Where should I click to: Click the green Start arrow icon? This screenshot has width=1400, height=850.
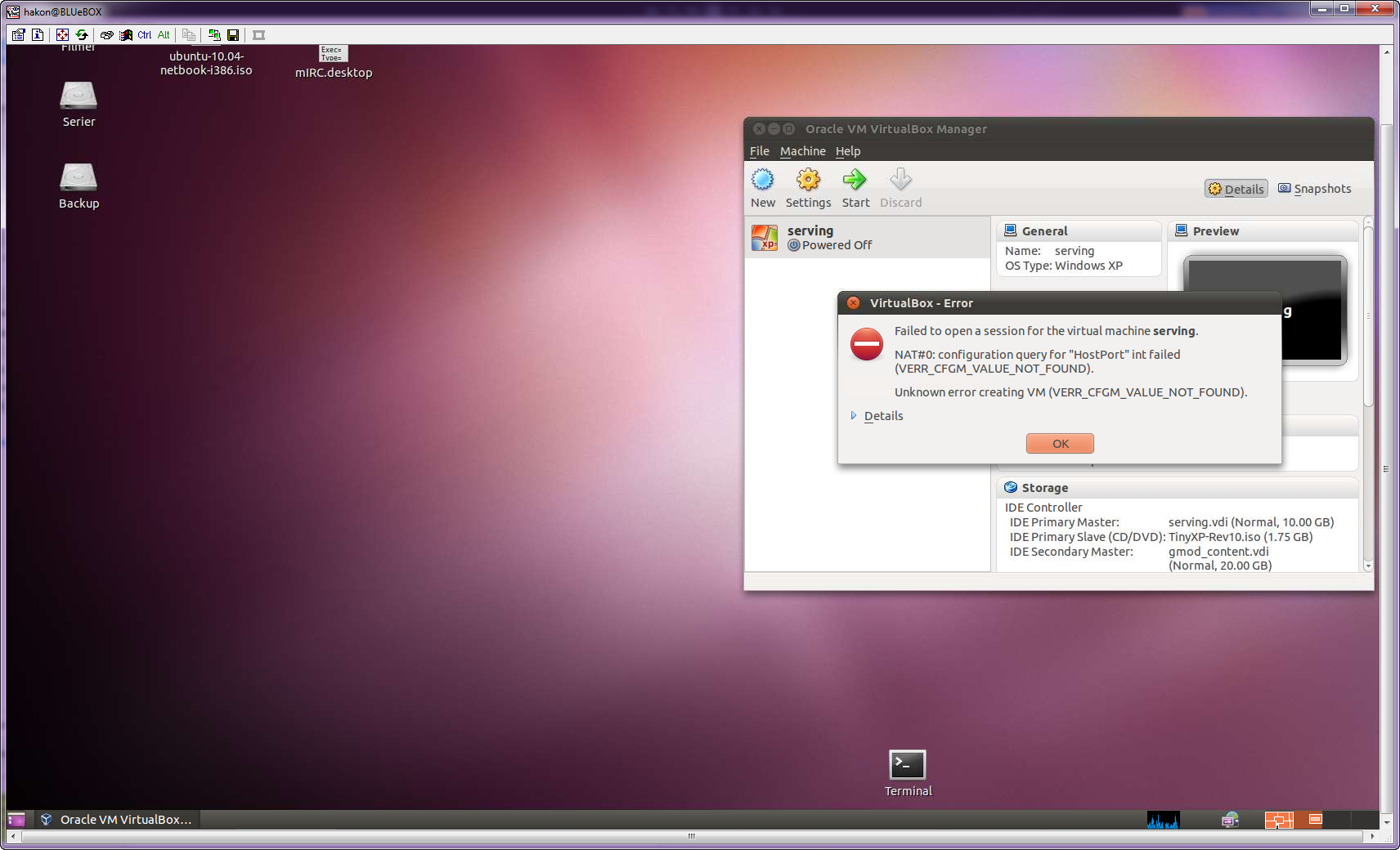(855, 188)
